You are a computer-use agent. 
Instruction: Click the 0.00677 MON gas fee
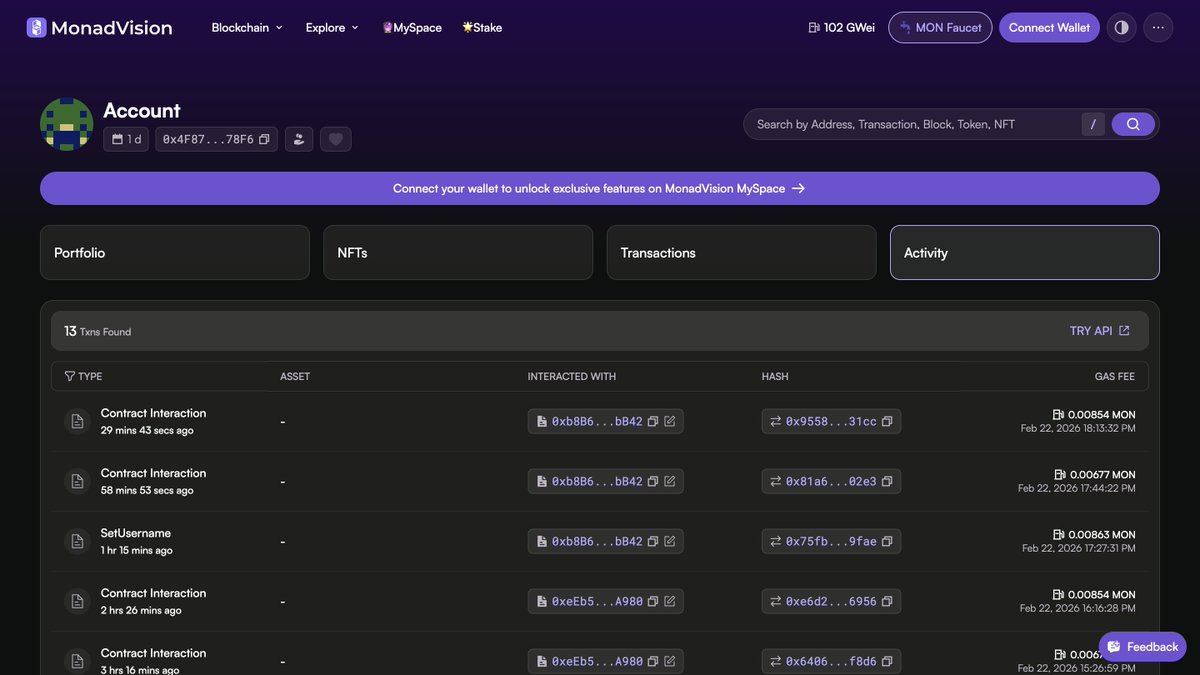coord(1095,474)
